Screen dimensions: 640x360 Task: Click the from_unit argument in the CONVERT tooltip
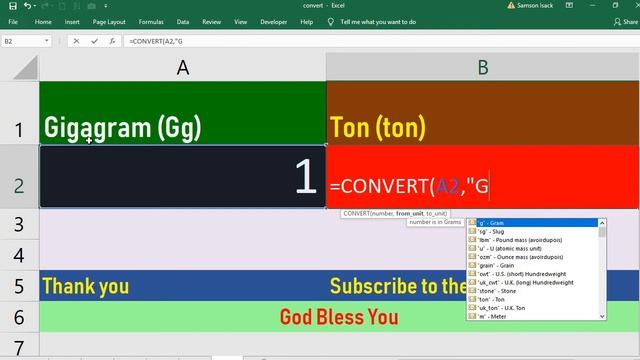[409, 213]
